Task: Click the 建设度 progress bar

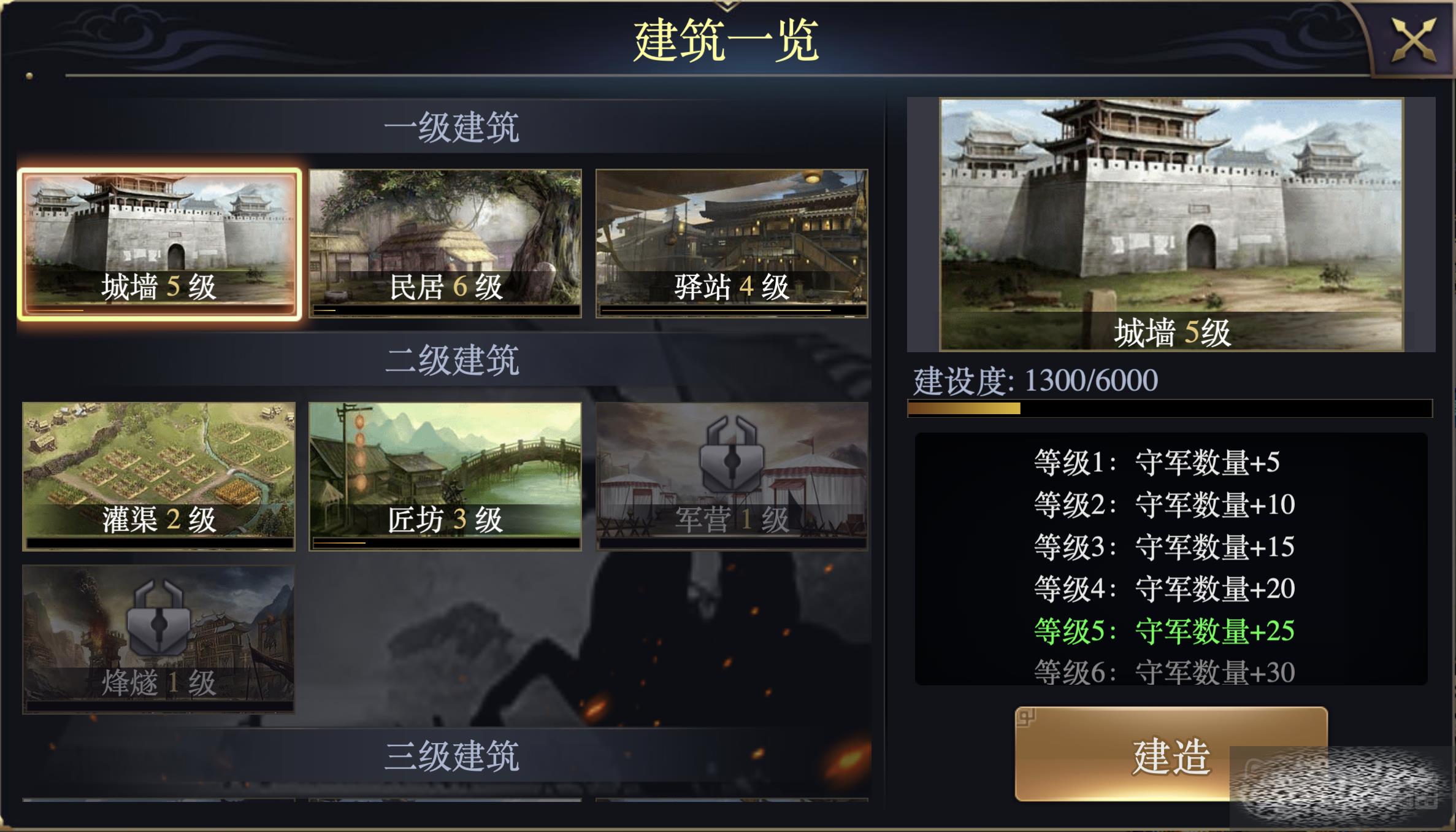Action: pyautogui.click(x=1170, y=409)
